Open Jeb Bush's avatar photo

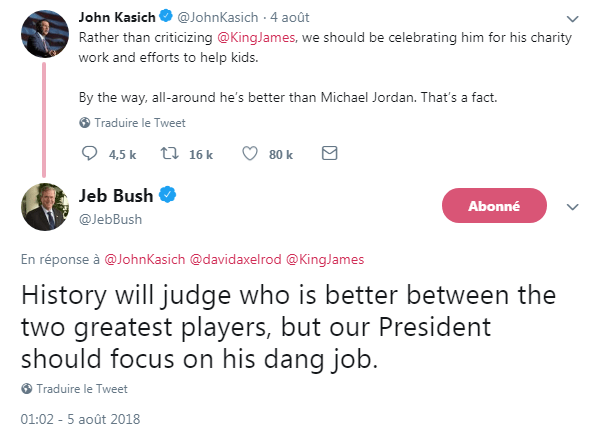43,206
